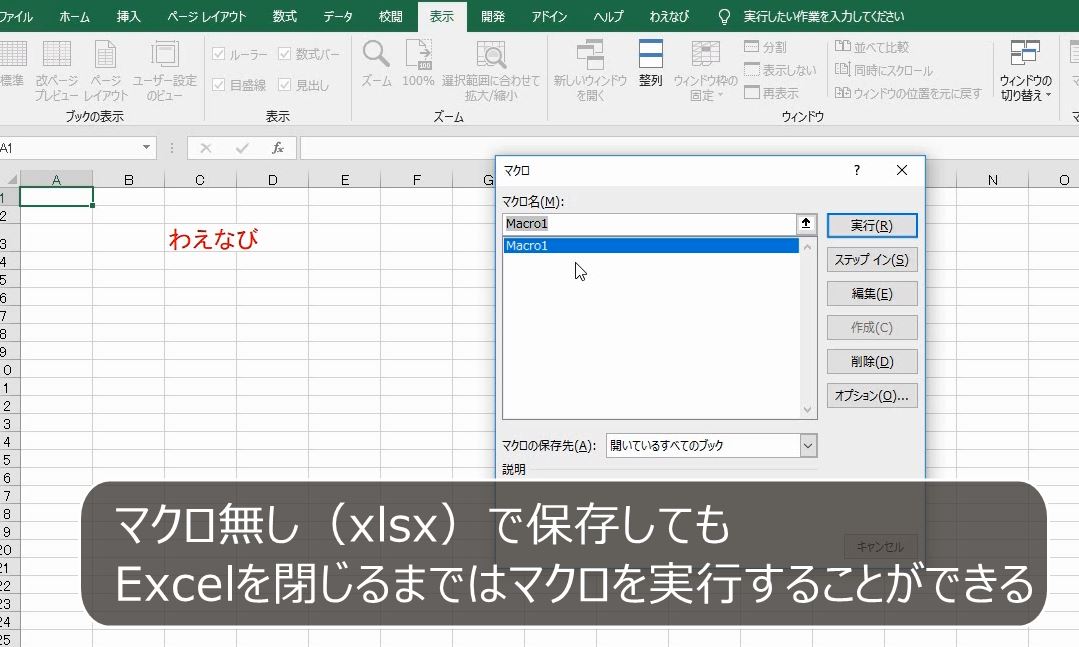The height and width of the screenshot is (647, 1079).
Task: Open the Zoom (ズーム) dialog
Action: [376, 64]
